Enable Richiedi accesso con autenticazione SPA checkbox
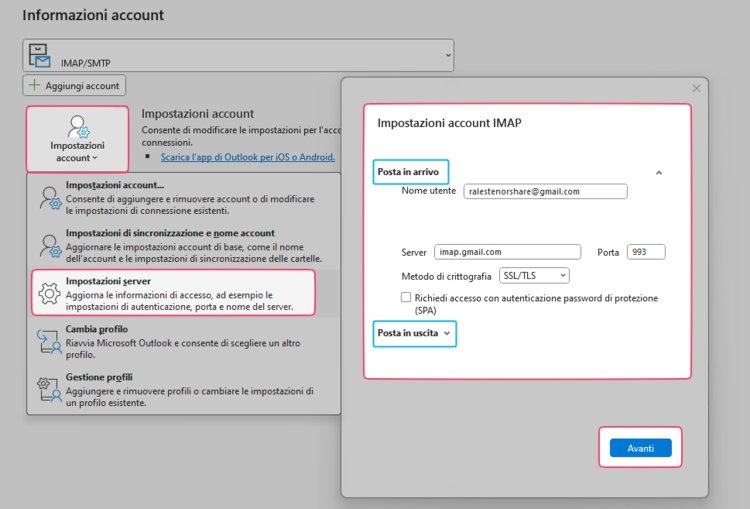Screen dimensions: 750x509 (406, 298)
